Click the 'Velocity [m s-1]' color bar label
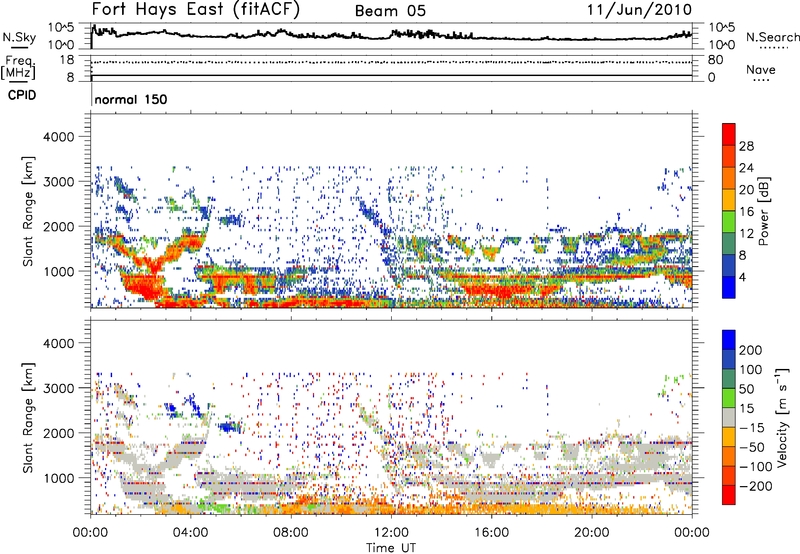The image size is (800, 554). [x=782, y=417]
